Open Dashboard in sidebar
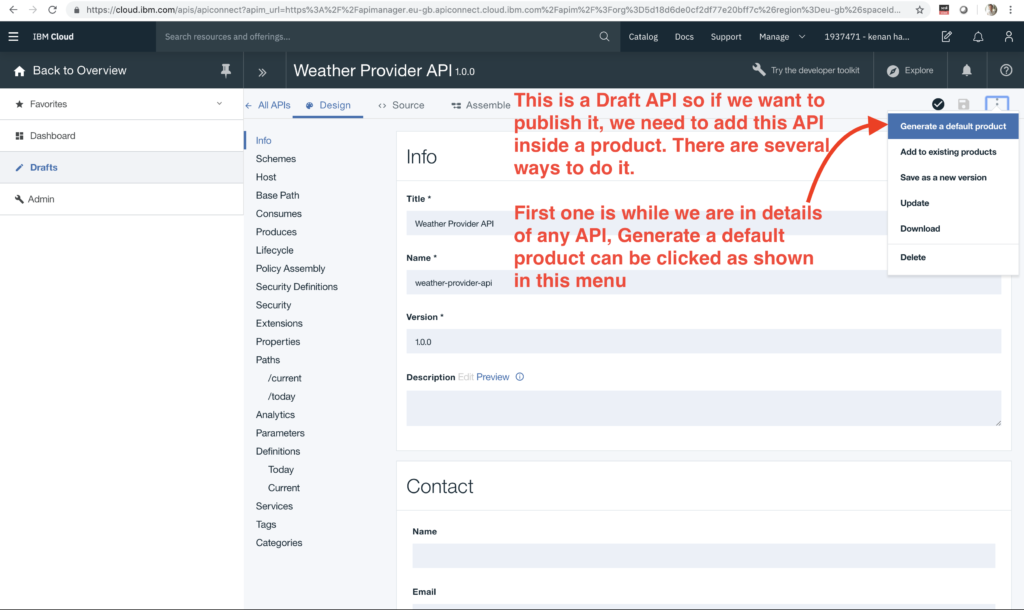Screen dimensions: 1024x610 point(121,136)
